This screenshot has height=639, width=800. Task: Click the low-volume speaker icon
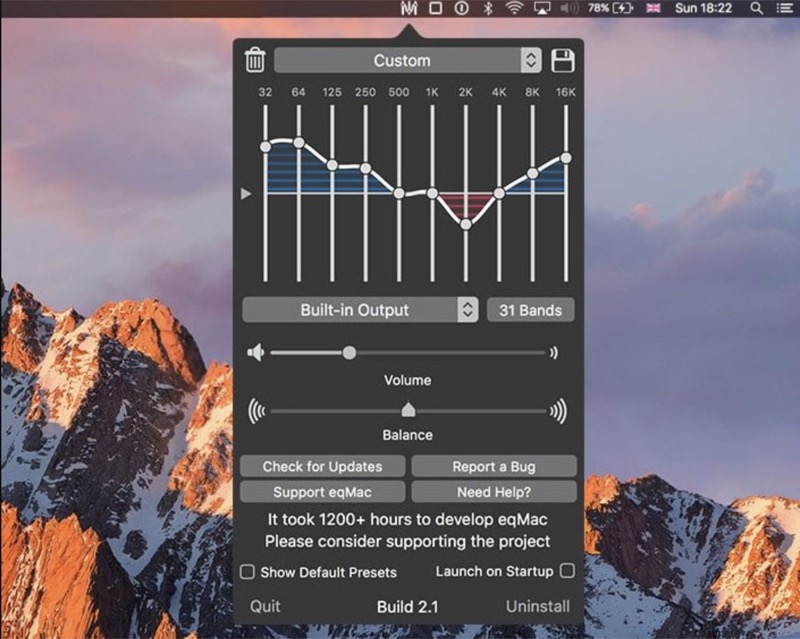(x=256, y=352)
